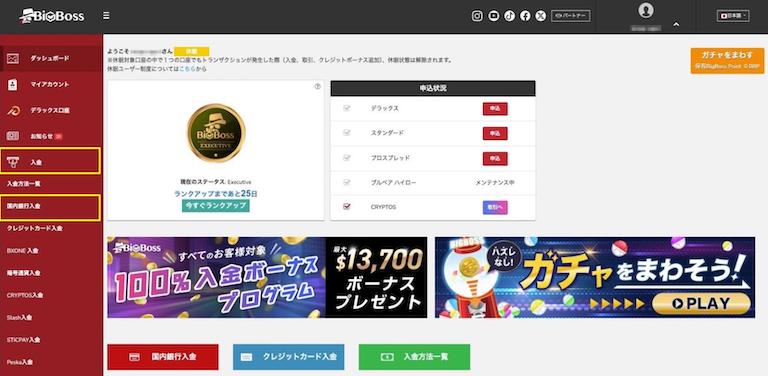Click the マイアカウント sidebar icon
The width and height of the screenshot is (768, 376).
click(x=13, y=84)
